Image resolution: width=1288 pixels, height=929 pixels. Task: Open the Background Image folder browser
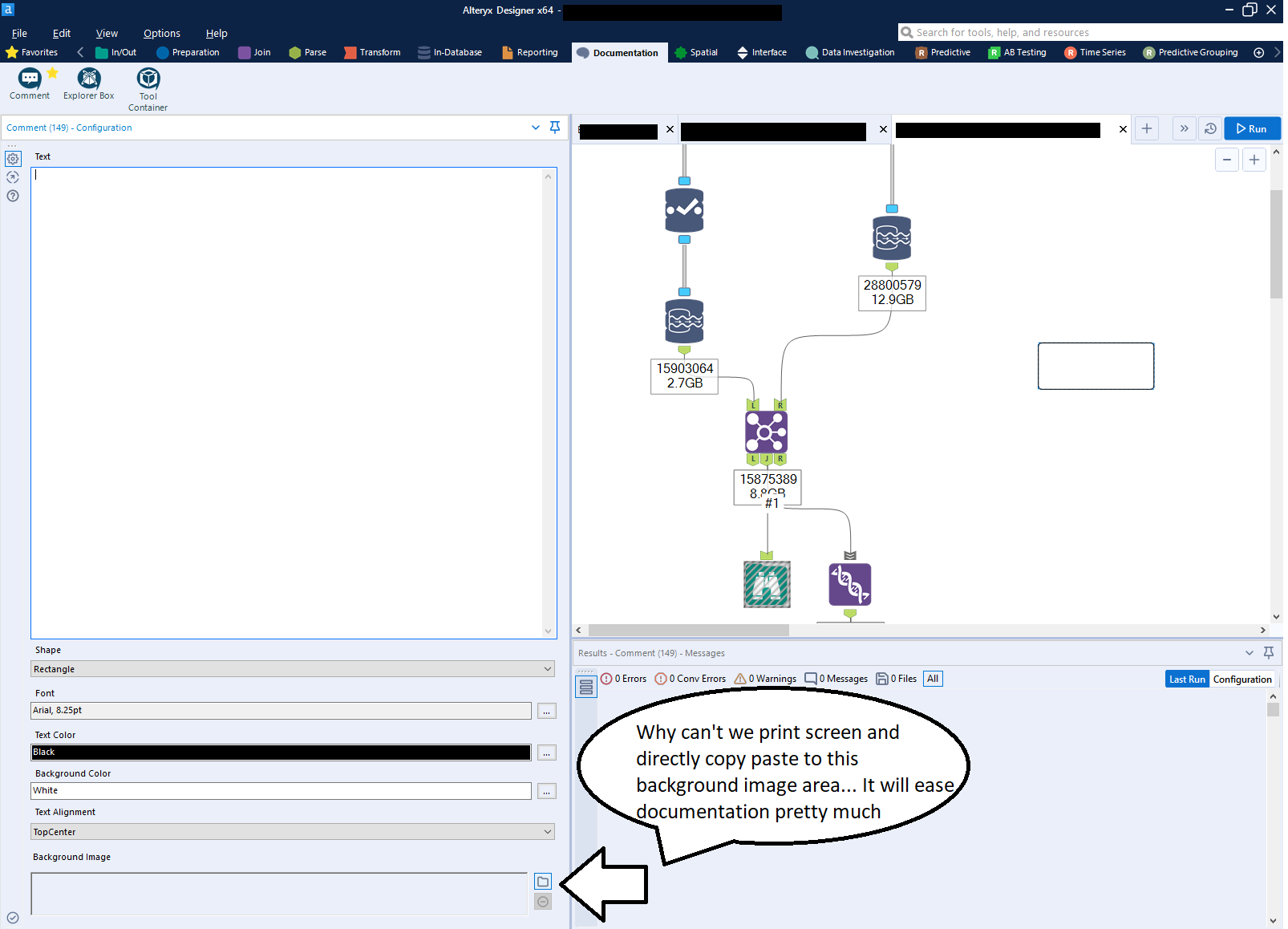(x=543, y=880)
